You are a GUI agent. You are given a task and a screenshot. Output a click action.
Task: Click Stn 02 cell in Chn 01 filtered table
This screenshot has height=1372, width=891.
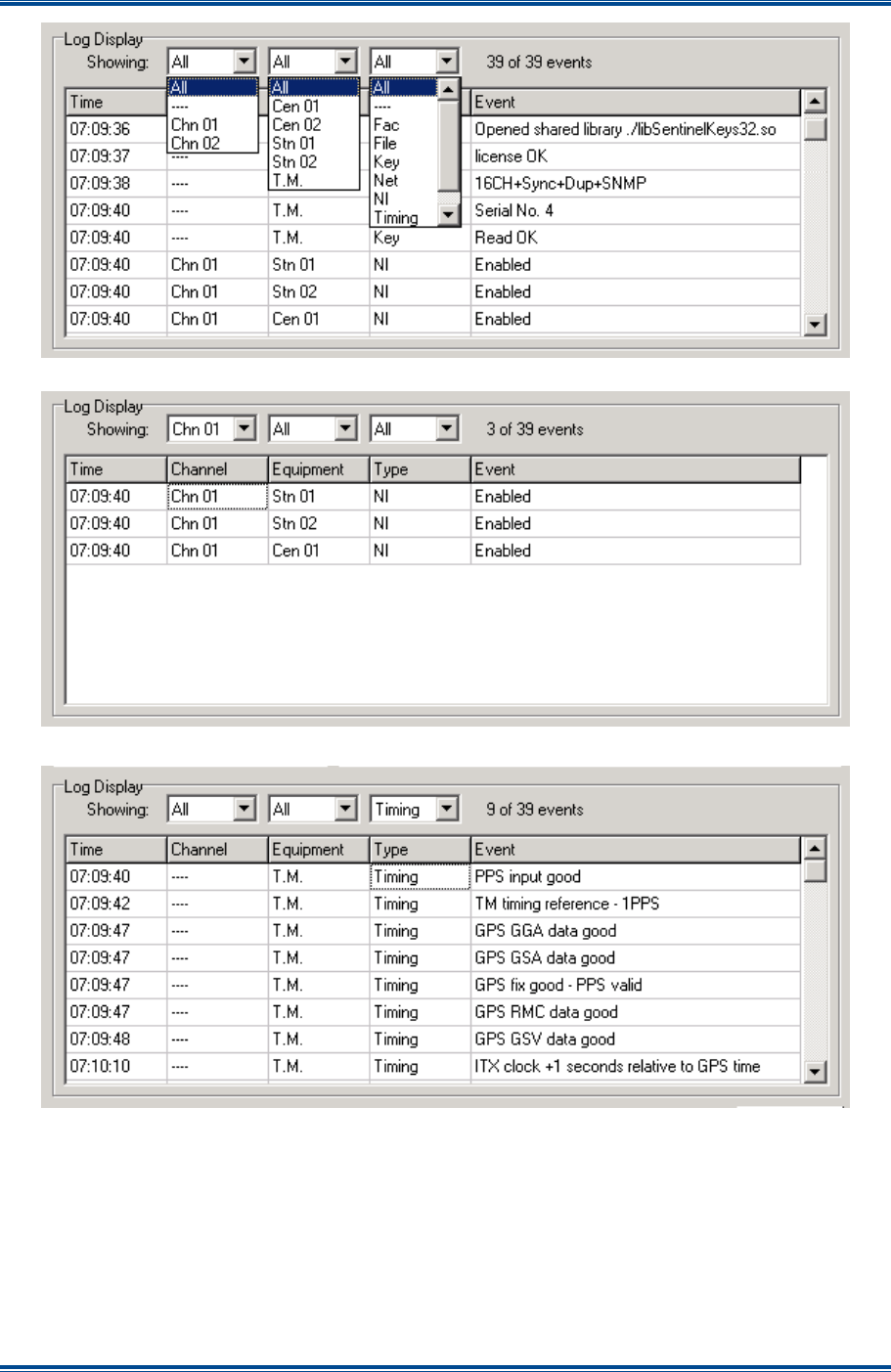319,524
